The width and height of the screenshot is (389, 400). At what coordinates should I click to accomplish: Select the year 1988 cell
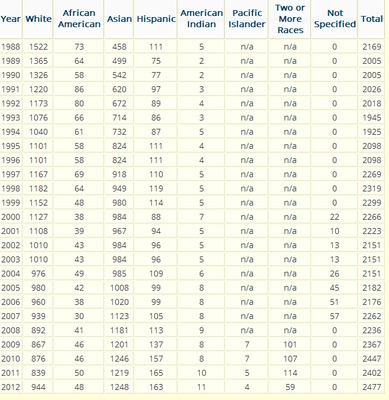coord(11,47)
